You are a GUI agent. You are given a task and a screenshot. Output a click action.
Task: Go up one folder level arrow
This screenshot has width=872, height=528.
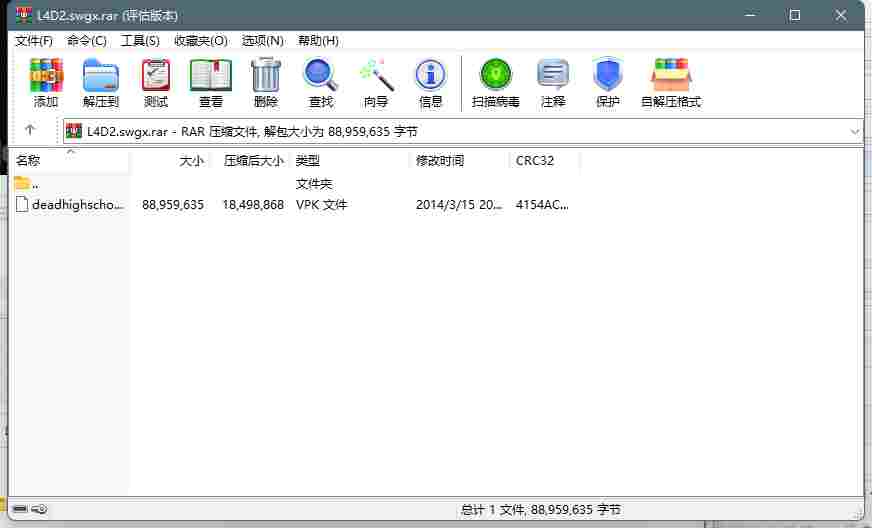tap(30, 130)
